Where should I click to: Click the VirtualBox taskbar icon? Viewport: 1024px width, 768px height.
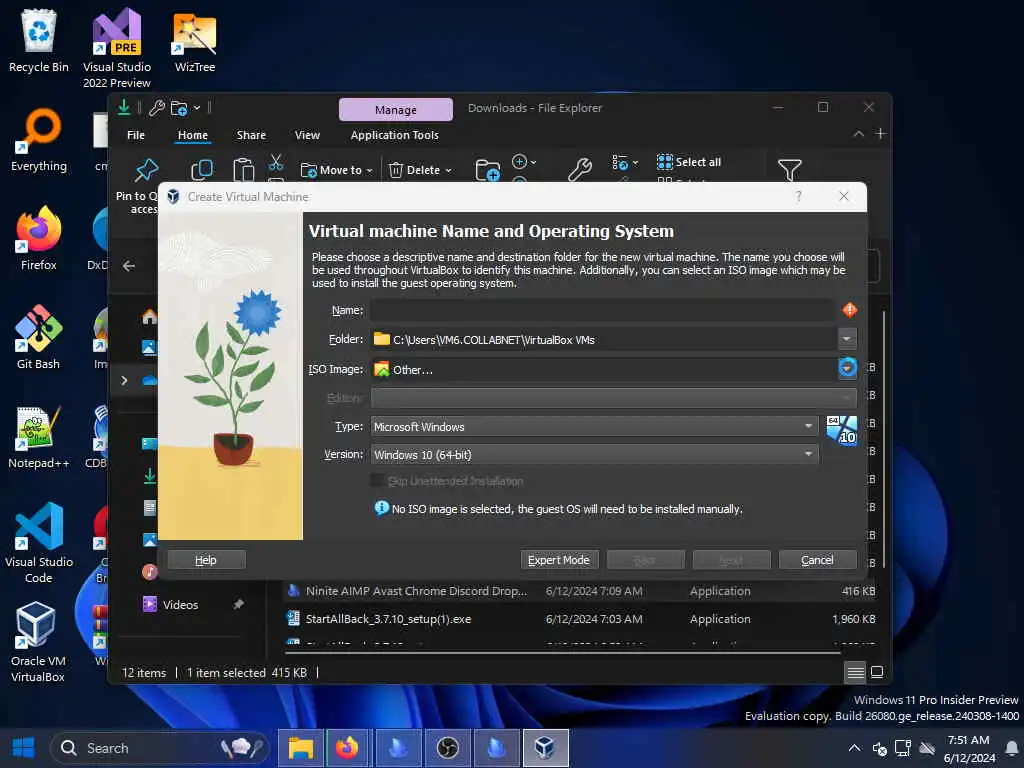(x=545, y=748)
